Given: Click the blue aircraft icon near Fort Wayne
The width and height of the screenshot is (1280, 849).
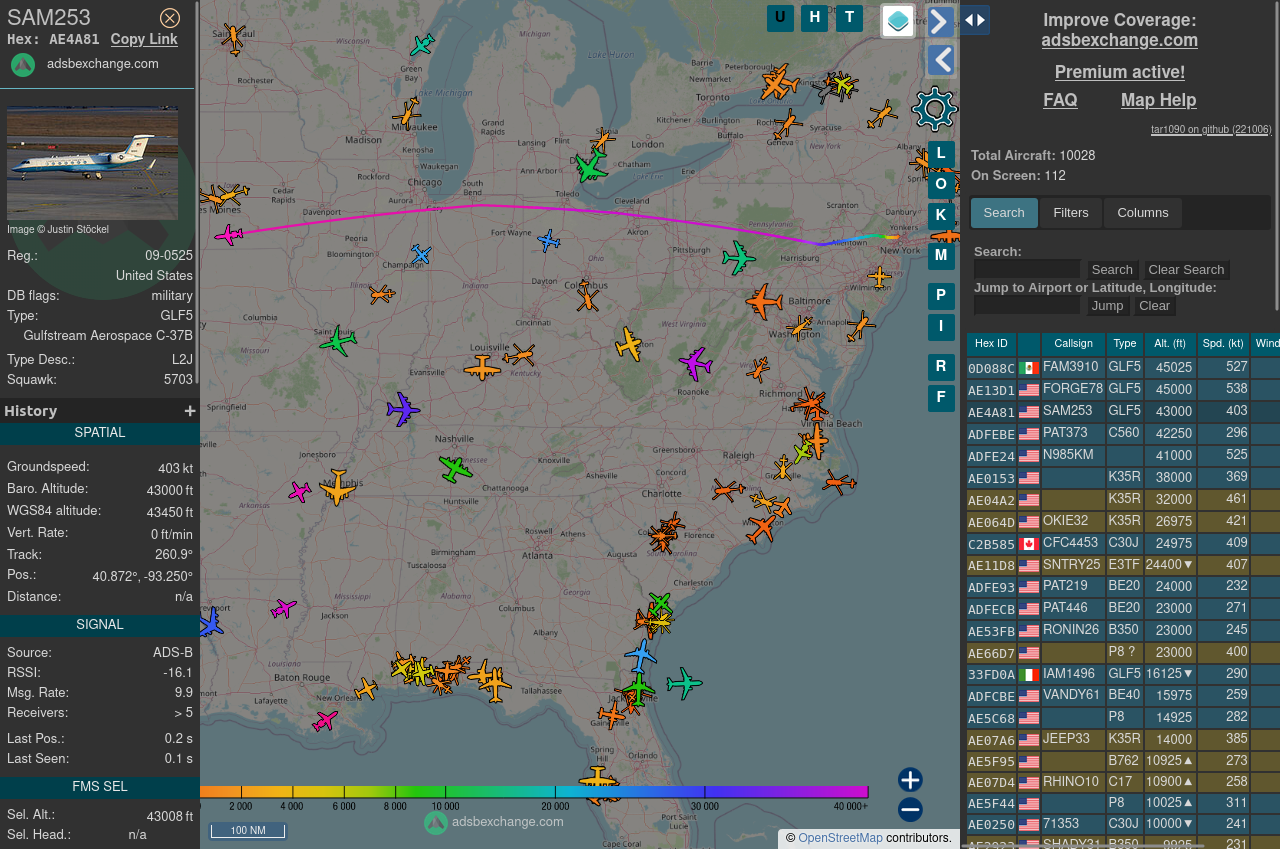Looking at the screenshot, I should [548, 240].
